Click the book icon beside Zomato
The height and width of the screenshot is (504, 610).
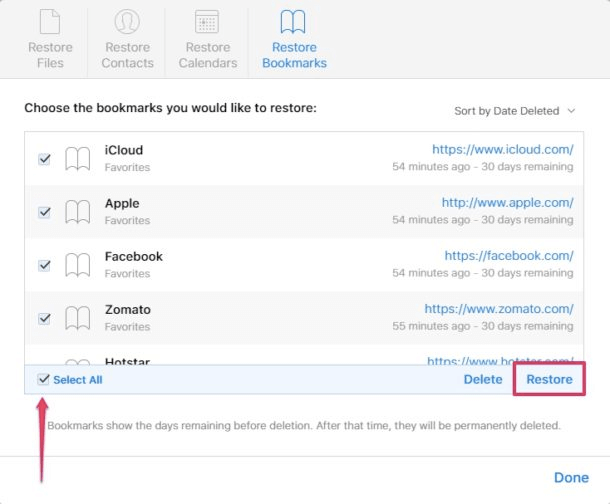77,318
